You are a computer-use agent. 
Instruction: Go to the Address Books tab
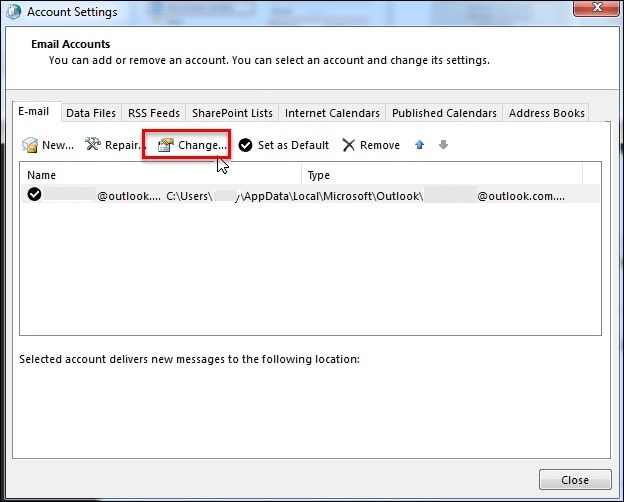click(546, 113)
